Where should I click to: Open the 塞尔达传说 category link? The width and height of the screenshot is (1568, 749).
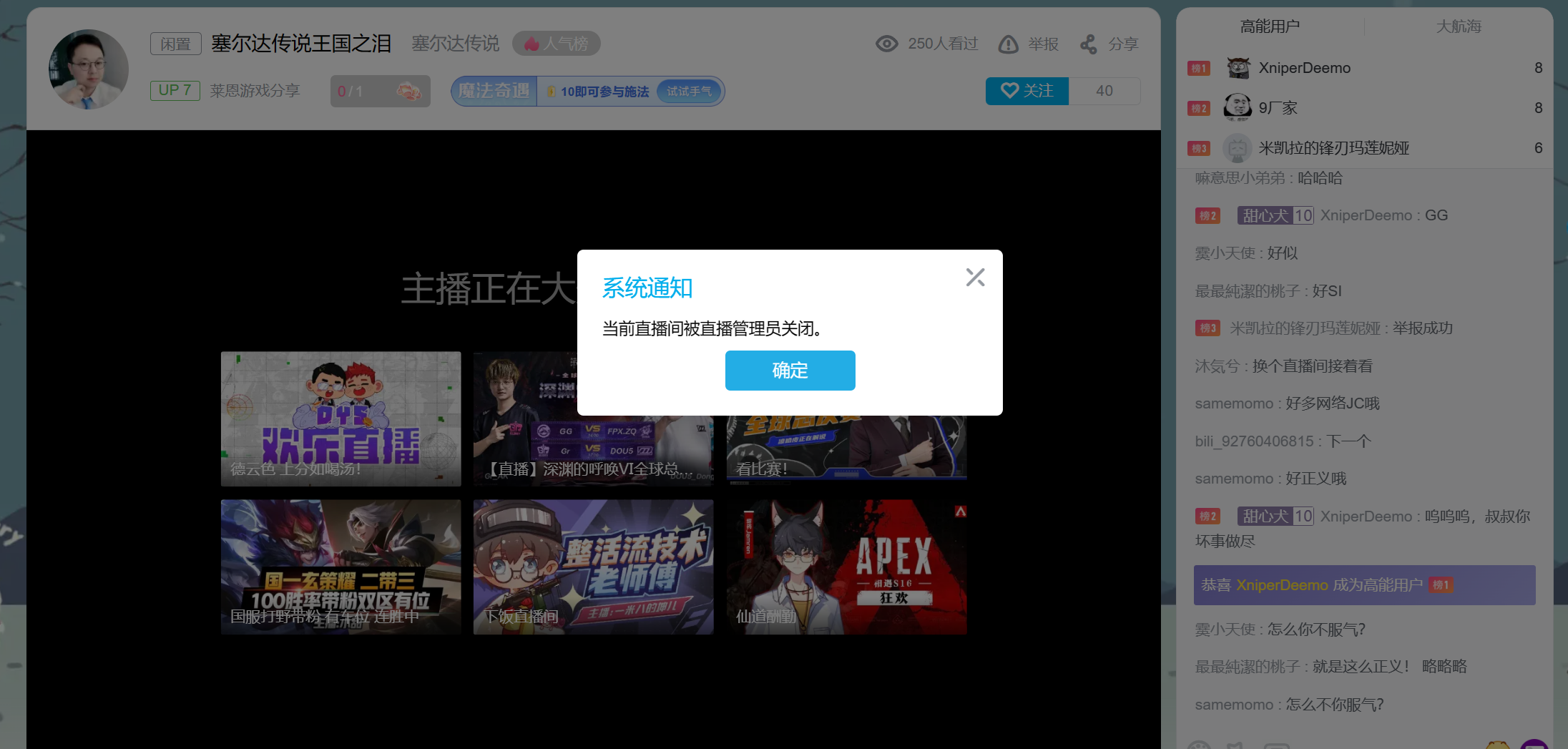coord(455,44)
